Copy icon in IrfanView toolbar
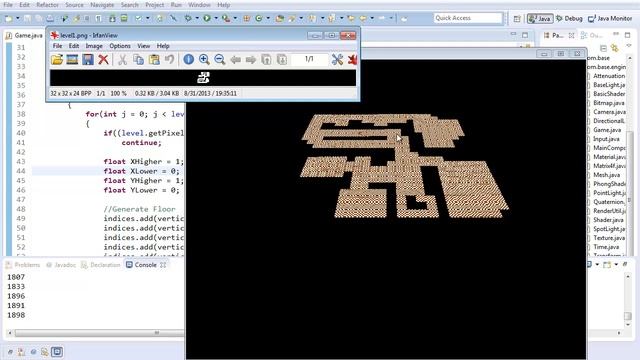Viewport: 640px width, 360px height. [138, 60]
